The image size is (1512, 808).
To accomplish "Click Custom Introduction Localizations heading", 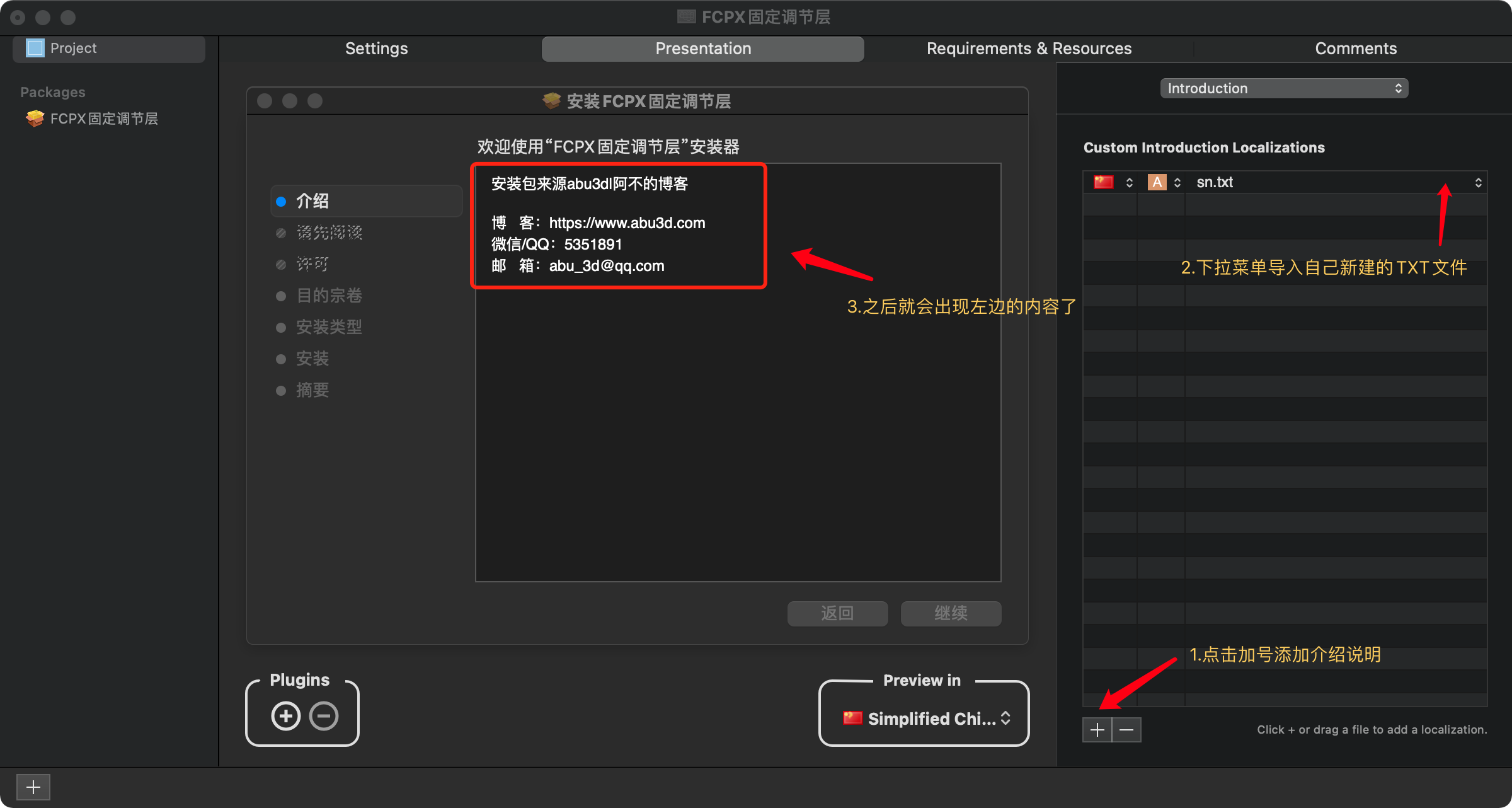I will (1204, 147).
